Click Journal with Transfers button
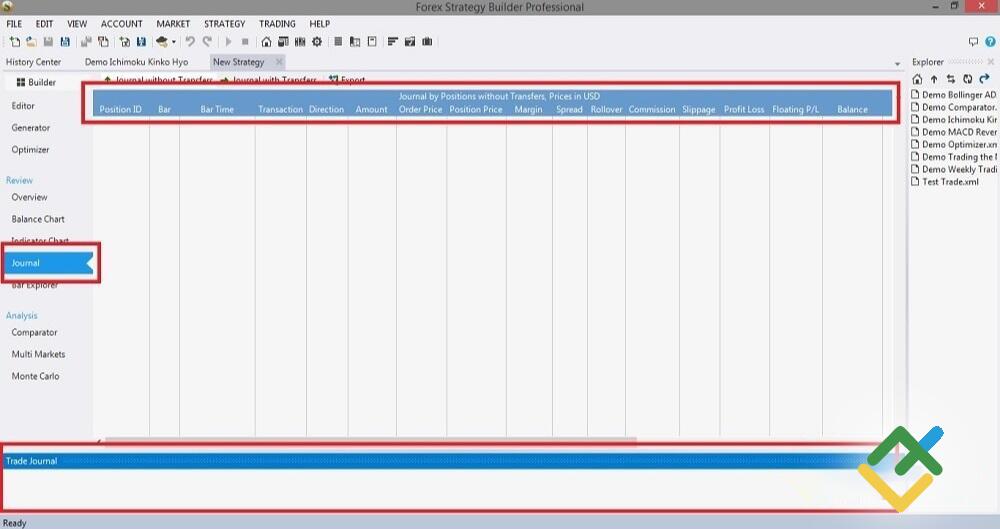 point(268,80)
